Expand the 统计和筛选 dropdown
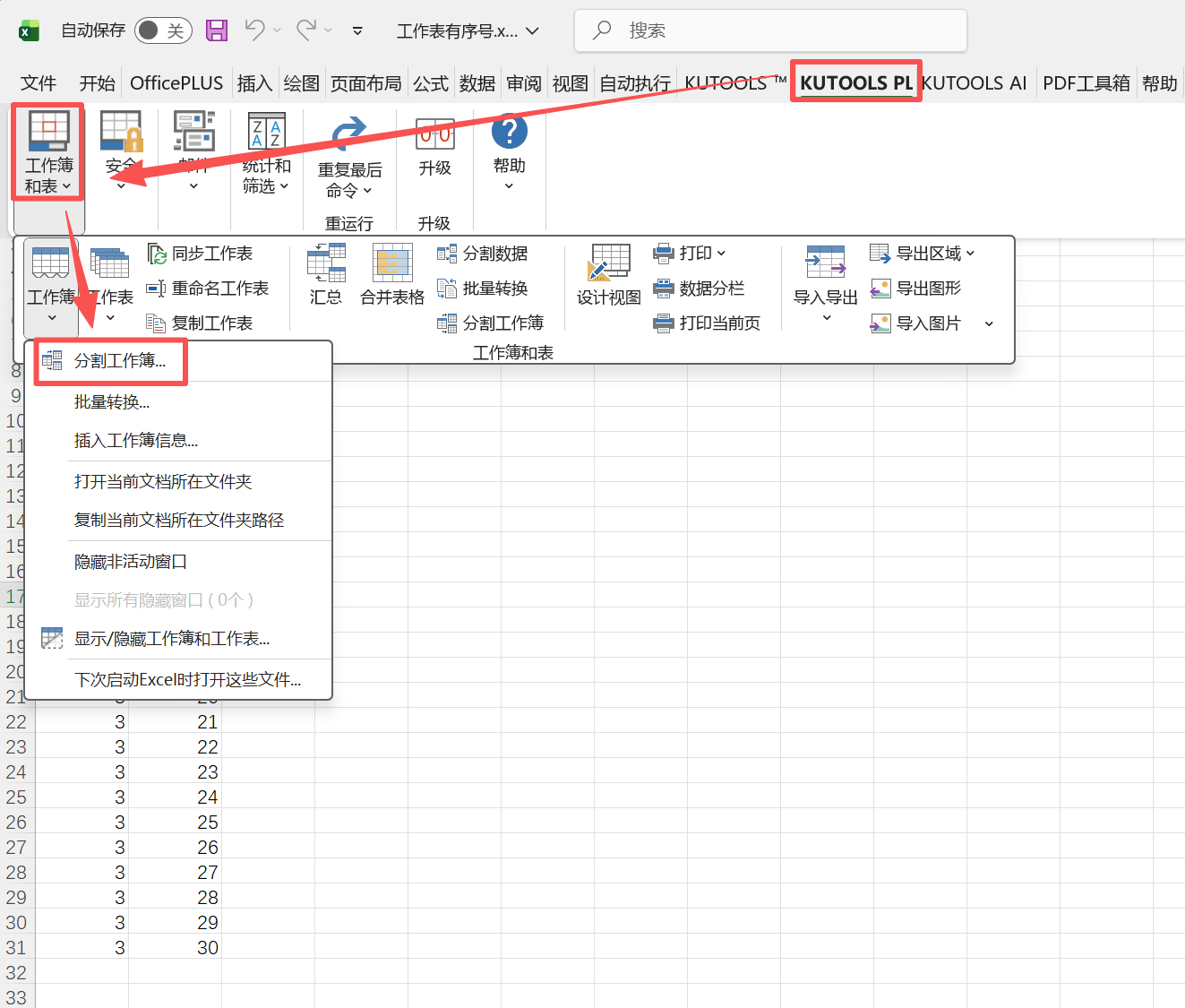The width and height of the screenshot is (1185, 1008). click(267, 176)
